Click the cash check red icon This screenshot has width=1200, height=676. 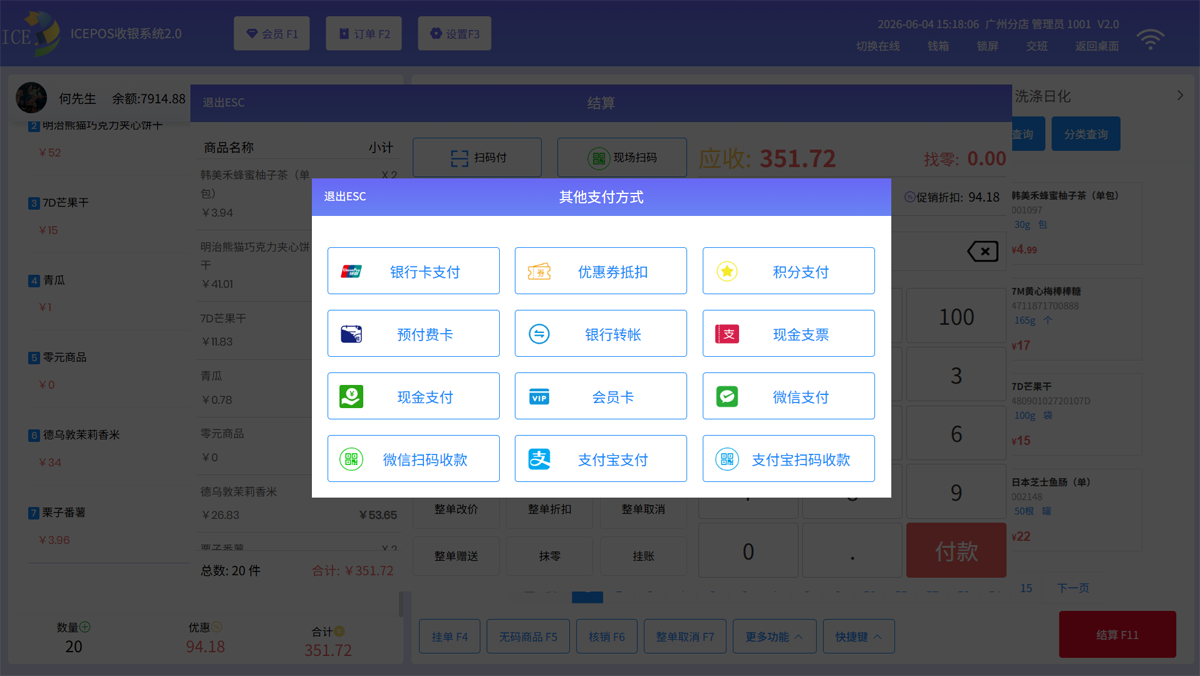click(727, 334)
